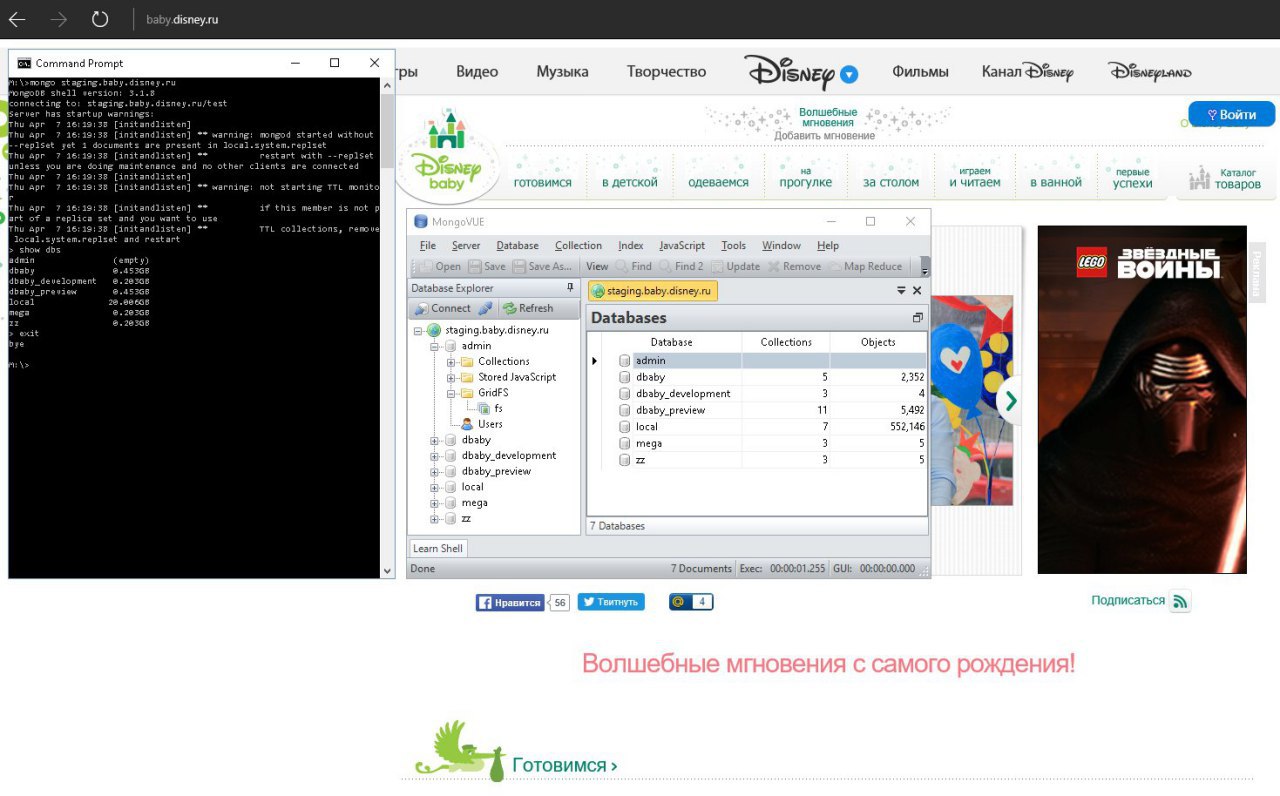Sort by the Collections column header
The height and width of the screenshot is (796, 1280).
pyautogui.click(x=786, y=342)
